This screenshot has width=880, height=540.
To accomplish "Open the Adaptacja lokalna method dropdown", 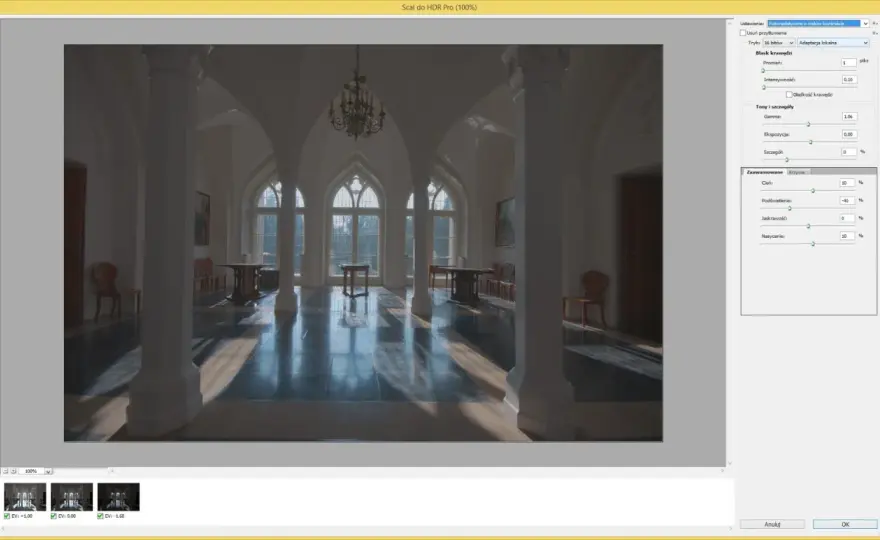I will 833,43.
